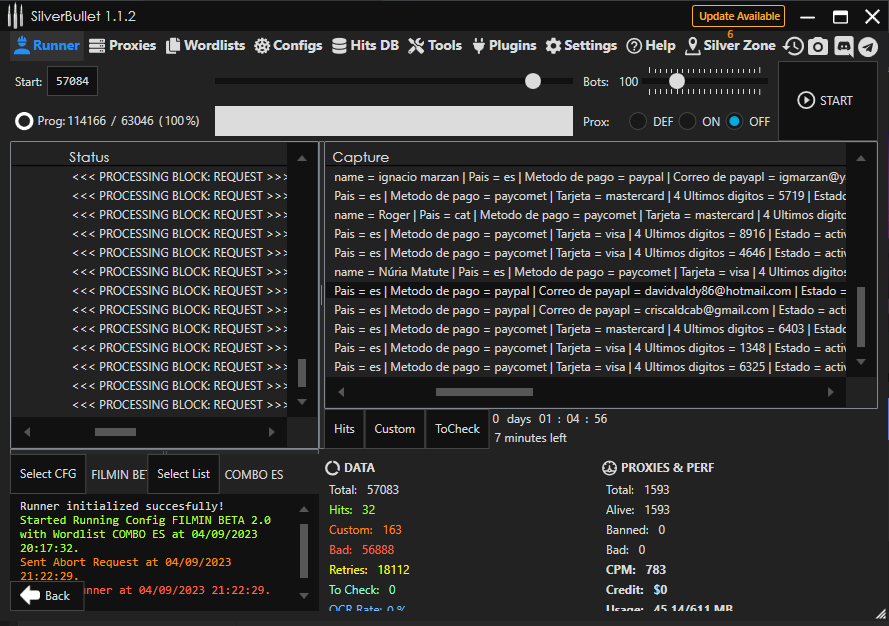Show the Hits results tab

tap(344, 429)
